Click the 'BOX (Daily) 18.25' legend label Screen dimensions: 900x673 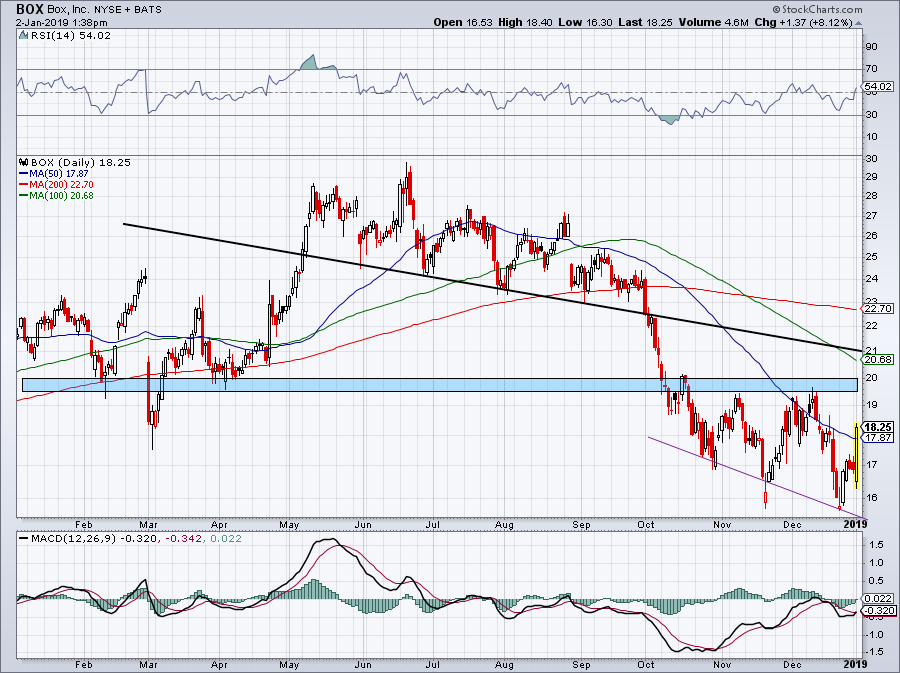(81, 162)
